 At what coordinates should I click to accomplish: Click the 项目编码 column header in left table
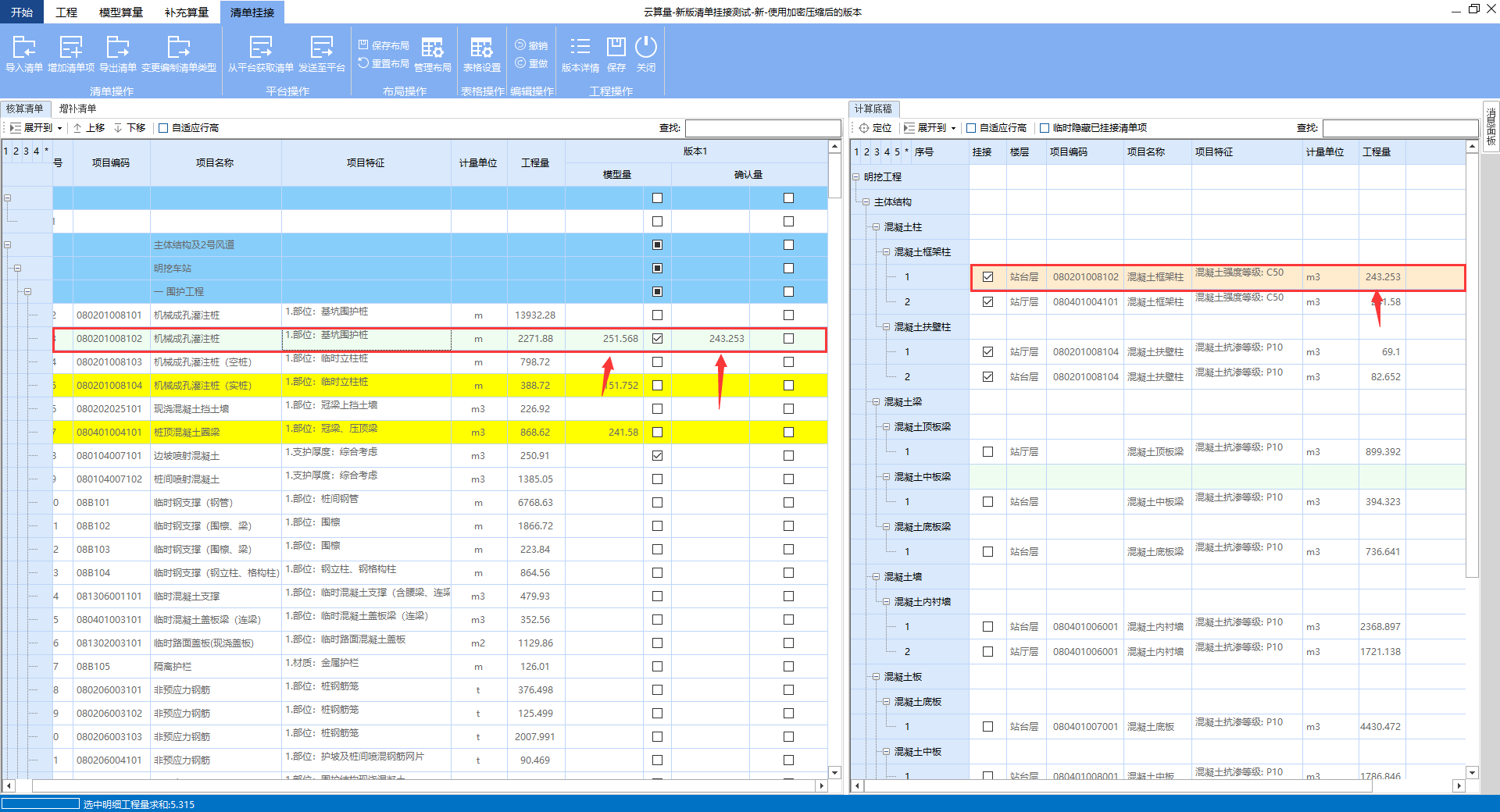click(x=111, y=162)
